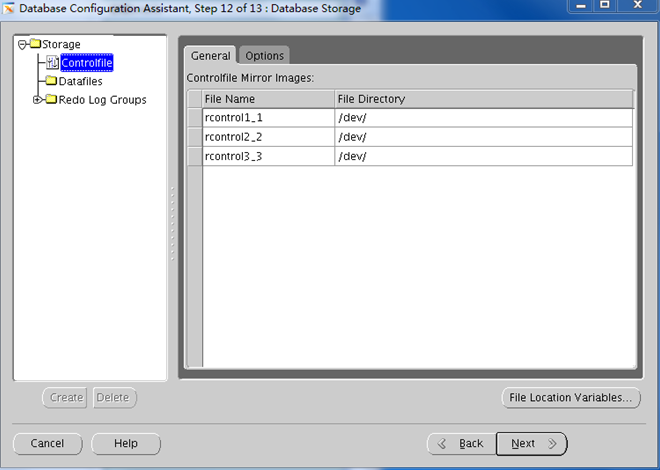Click the row selector beside rcontrol1_1

click(195, 118)
